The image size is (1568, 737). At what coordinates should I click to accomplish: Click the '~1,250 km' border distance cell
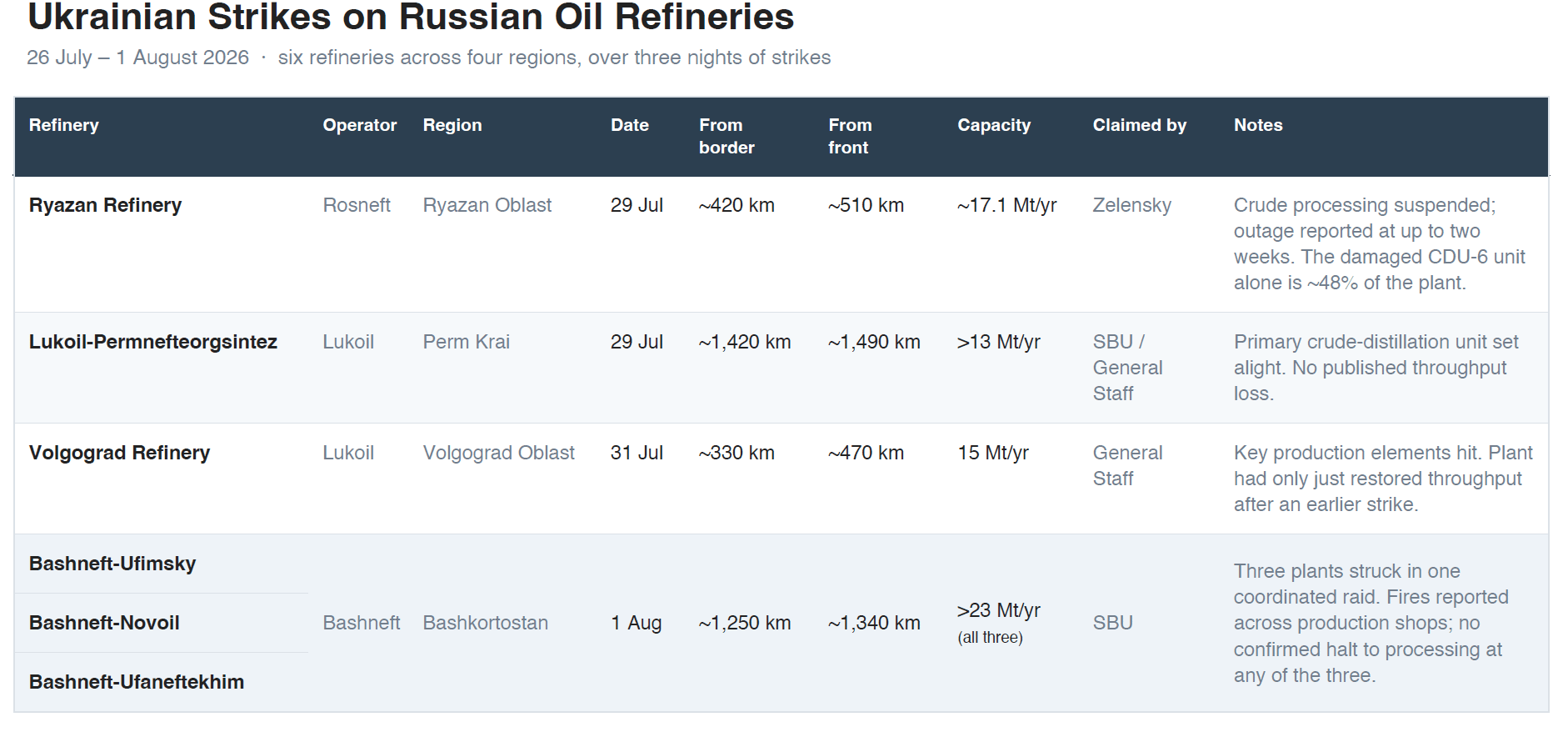[x=745, y=623]
